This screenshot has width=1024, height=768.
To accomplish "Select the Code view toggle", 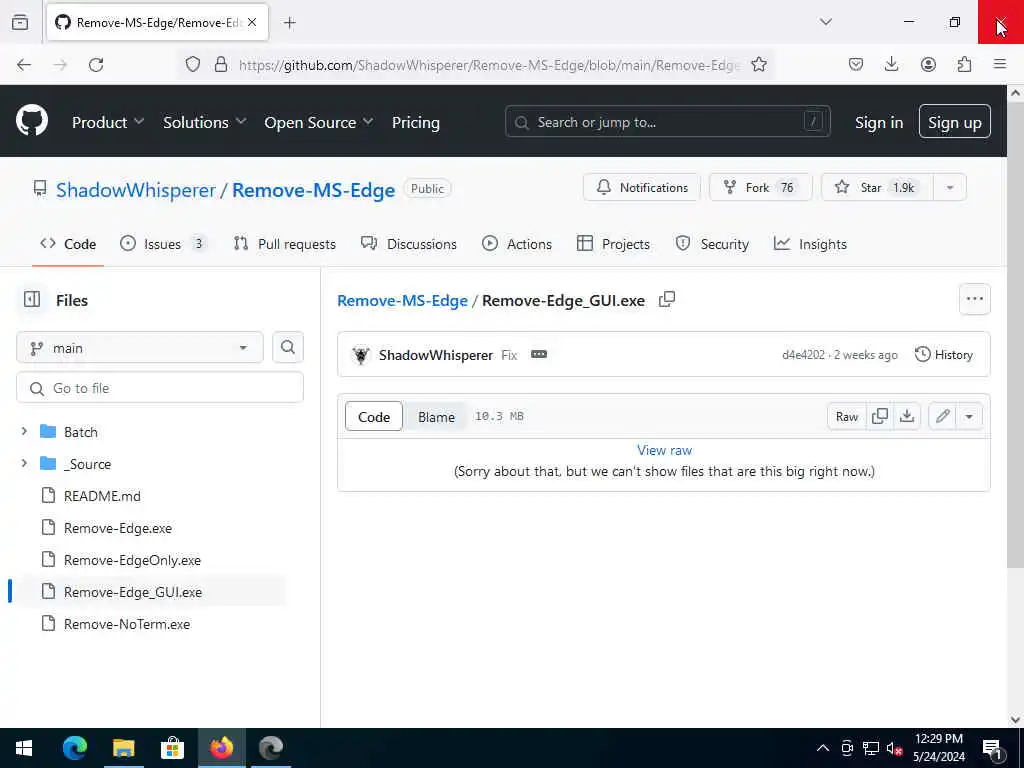I will click(x=374, y=417).
